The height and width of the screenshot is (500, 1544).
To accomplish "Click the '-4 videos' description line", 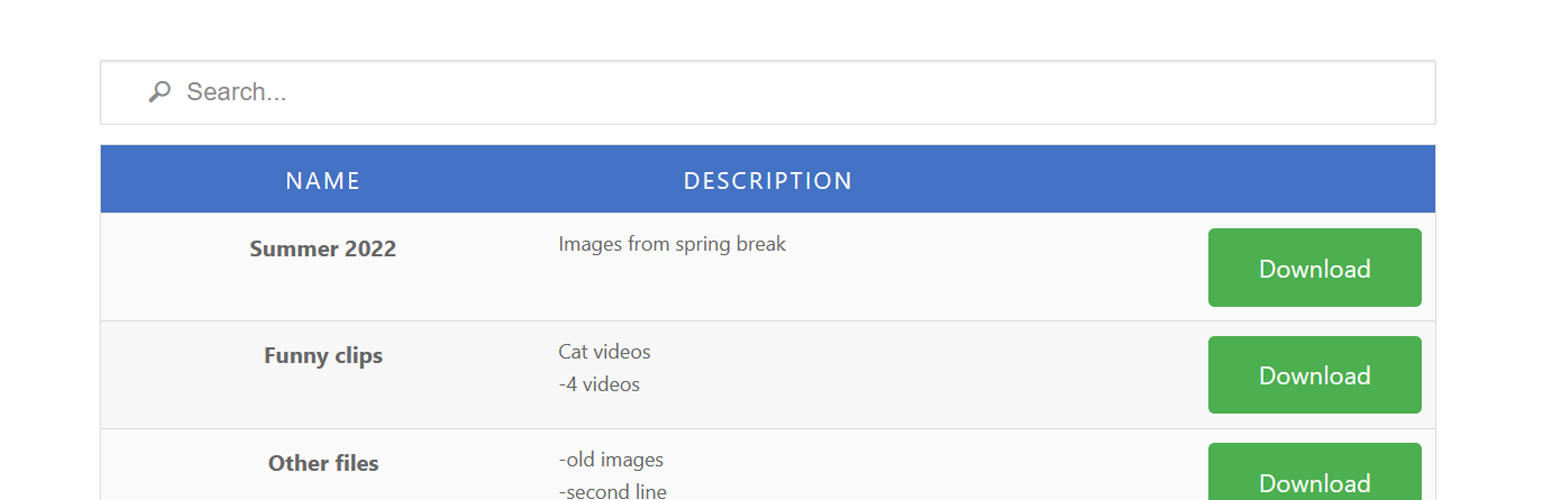I will 599,384.
